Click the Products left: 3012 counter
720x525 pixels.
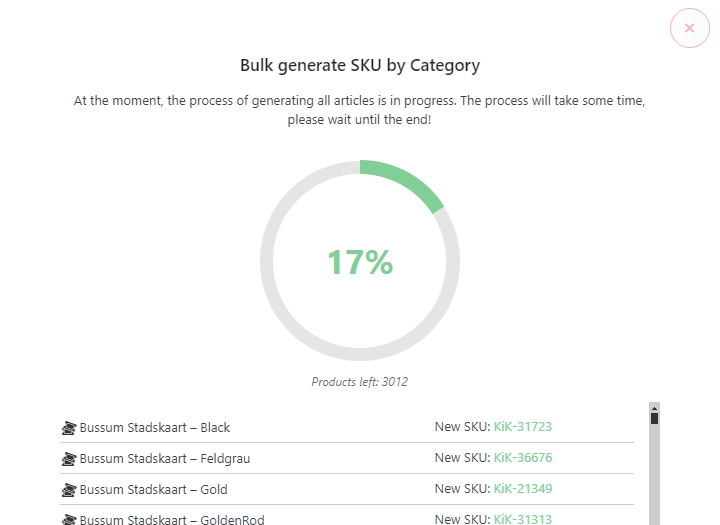pyautogui.click(x=360, y=382)
